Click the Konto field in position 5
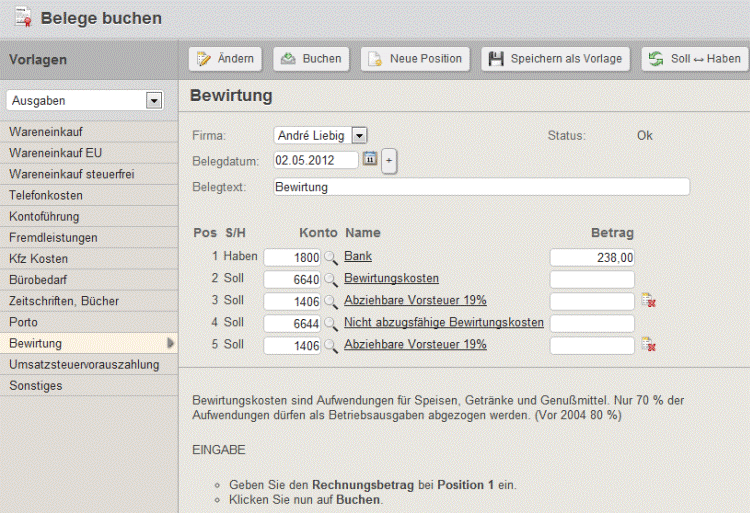This screenshot has width=750, height=513. (292, 346)
